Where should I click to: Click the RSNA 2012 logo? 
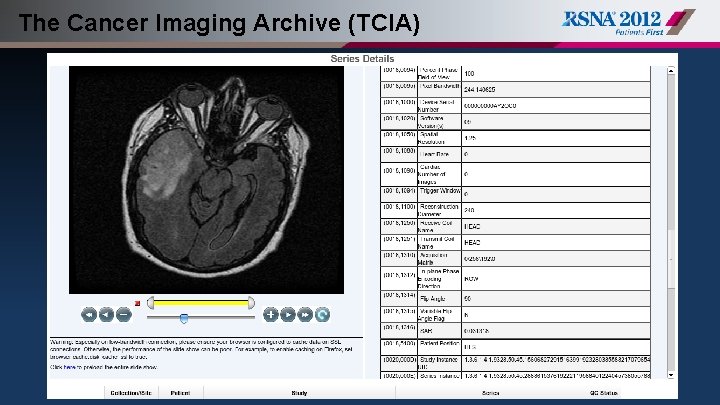pyautogui.click(x=628, y=22)
